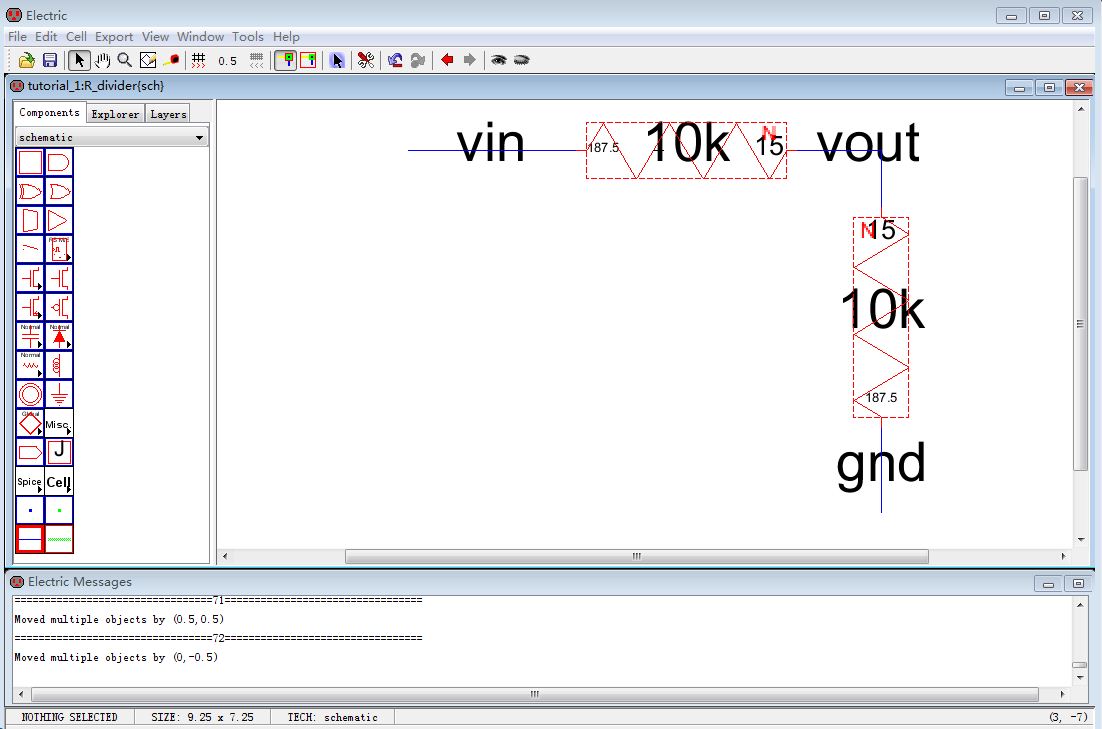1102x729 pixels.
Task: Select the blue wire pin
Action: pos(30,510)
